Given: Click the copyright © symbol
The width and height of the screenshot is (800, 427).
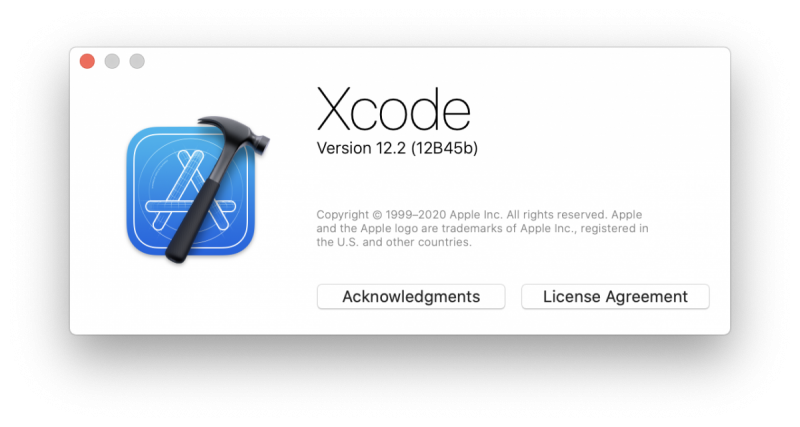Looking at the screenshot, I should coord(377,215).
